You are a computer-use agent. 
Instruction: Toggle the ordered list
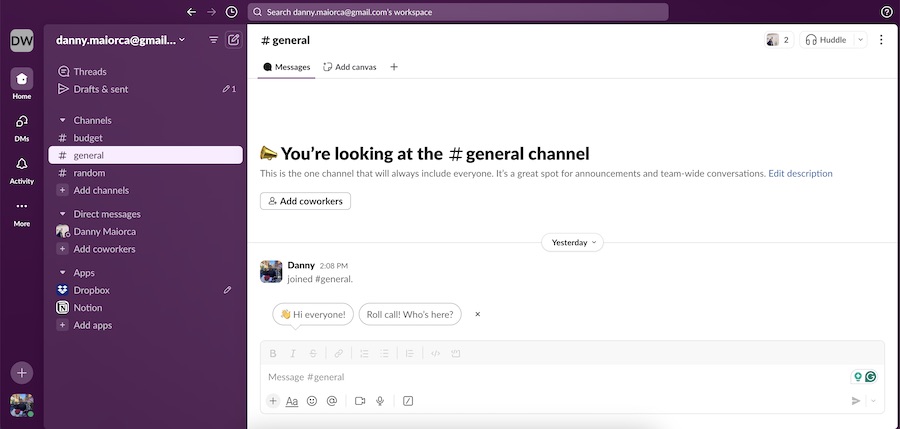coord(364,354)
